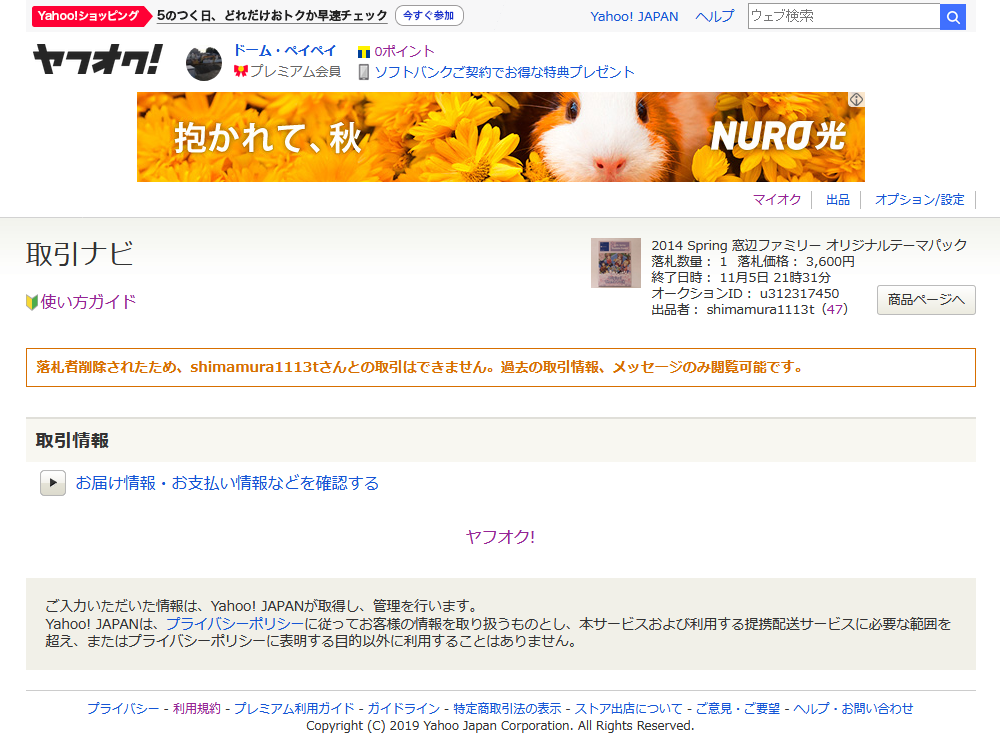
Task: Open the マイオク menu
Action: [x=777, y=200]
